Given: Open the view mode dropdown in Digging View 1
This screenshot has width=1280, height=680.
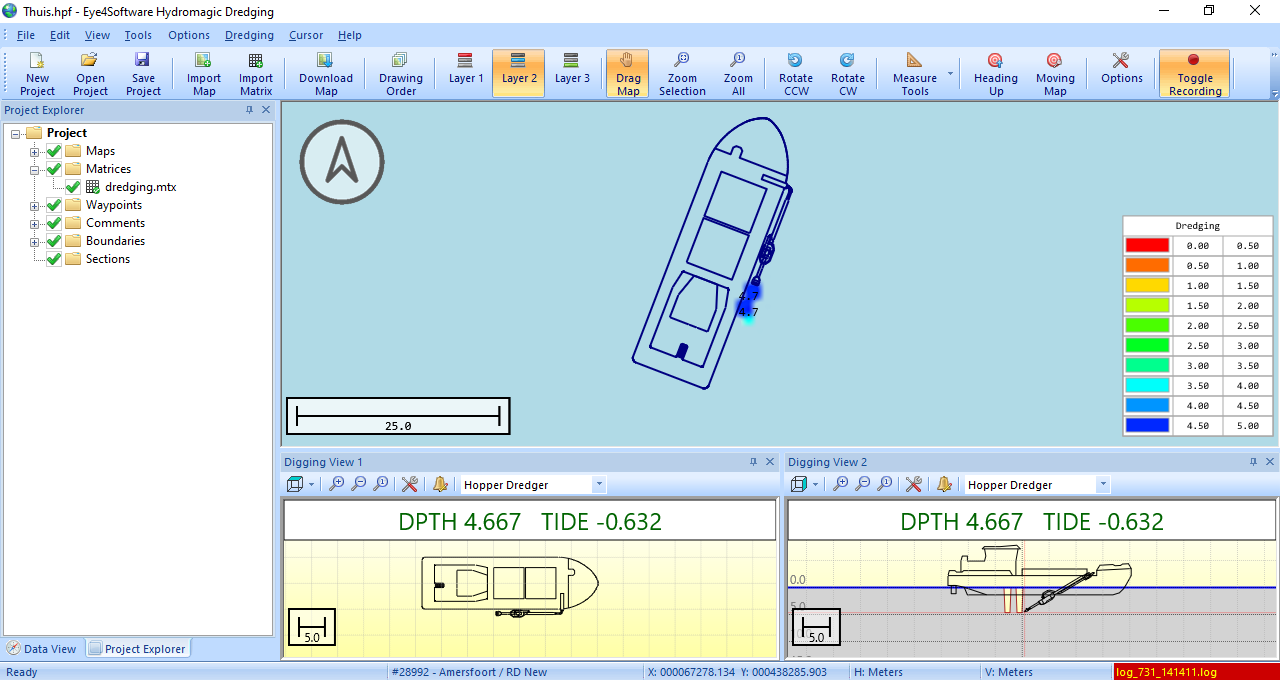Looking at the screenshot, I should pyautogui.click(x=312, y=485).
